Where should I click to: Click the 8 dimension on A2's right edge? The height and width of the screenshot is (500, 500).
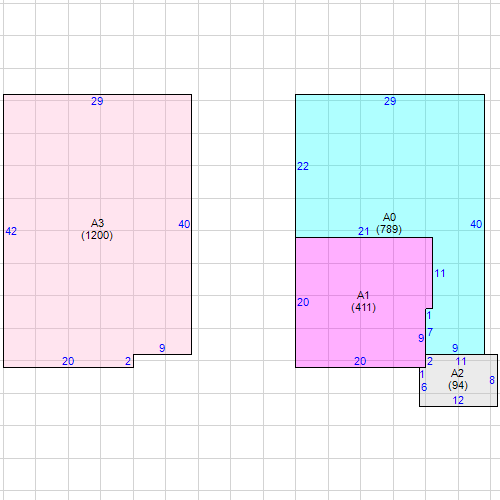492,380
